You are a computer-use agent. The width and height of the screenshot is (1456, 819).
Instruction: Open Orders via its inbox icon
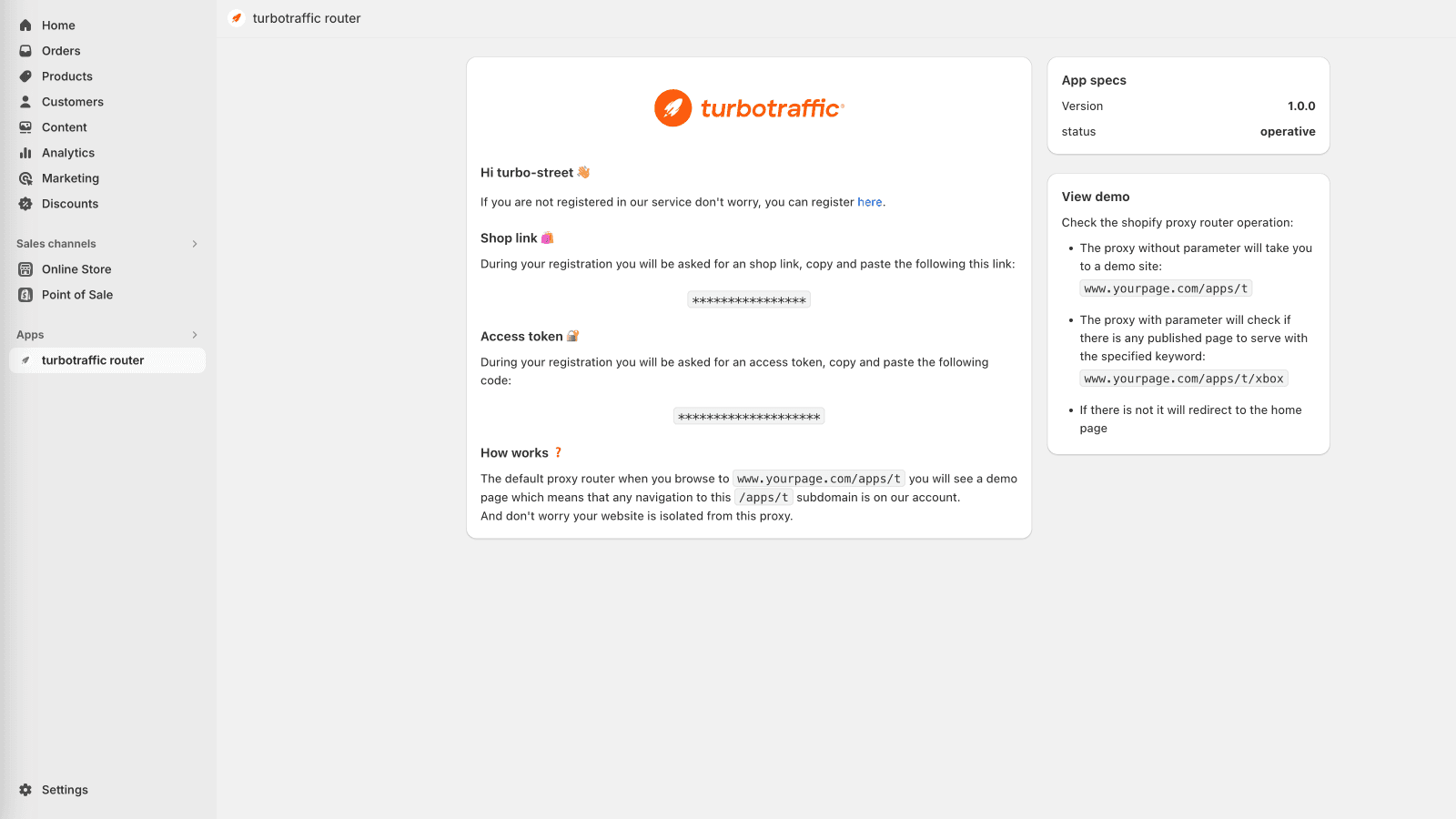(25, 51)
